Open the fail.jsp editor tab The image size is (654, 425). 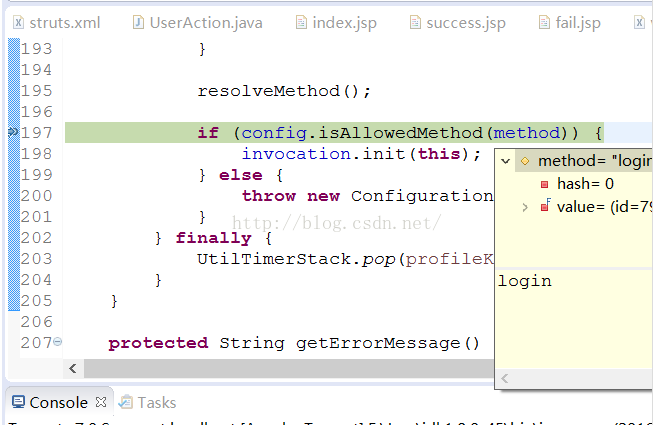point(570,23)
